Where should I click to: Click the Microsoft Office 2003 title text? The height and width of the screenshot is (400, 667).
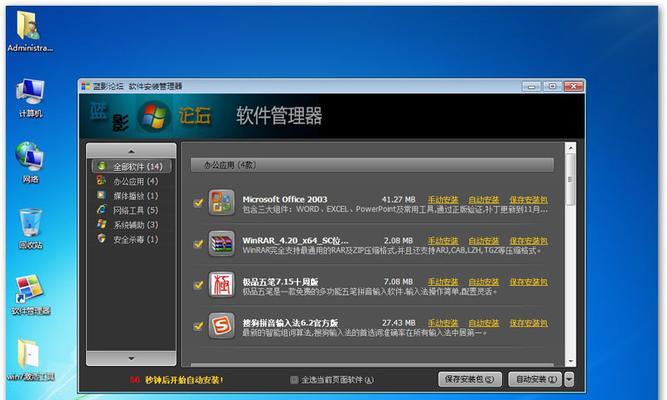[285, 199]
